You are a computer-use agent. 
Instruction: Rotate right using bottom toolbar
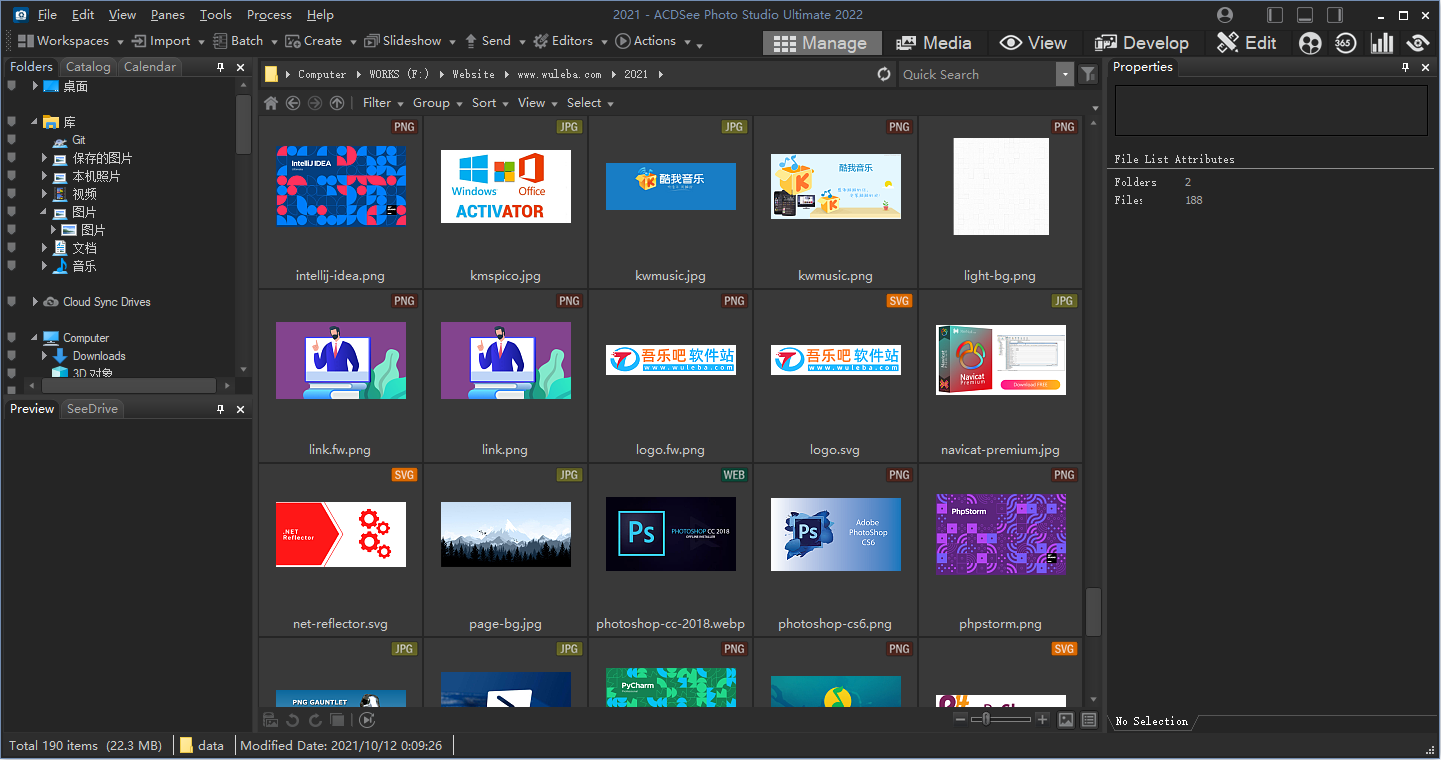tap(315, 720)
